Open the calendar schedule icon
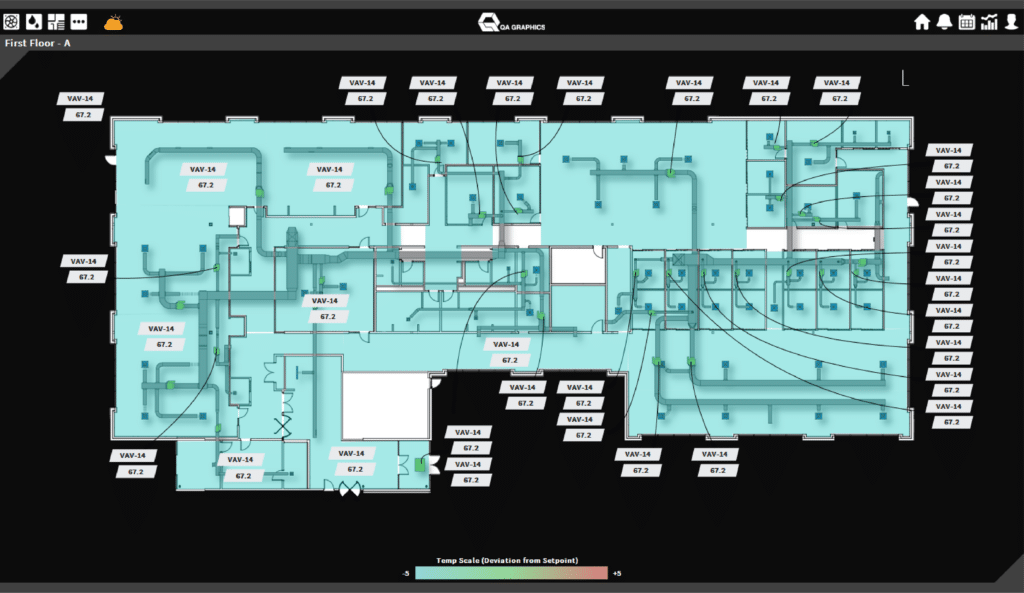Image resolution: width=1024 pixels, height=593 pixels. (x=967, y=22)
